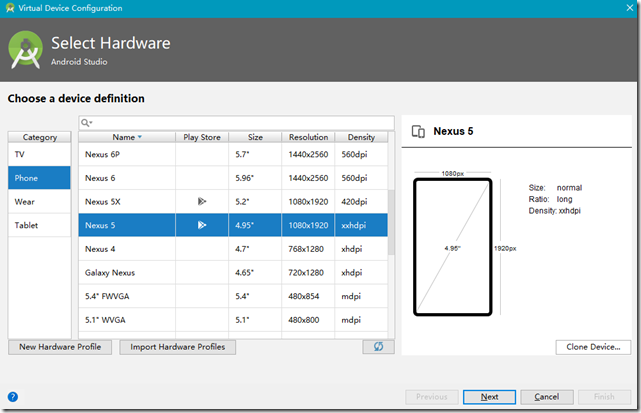Click the Play Store icon in Nexus 5 row
This screenshot has width=641, height=413.
[202, 225]
